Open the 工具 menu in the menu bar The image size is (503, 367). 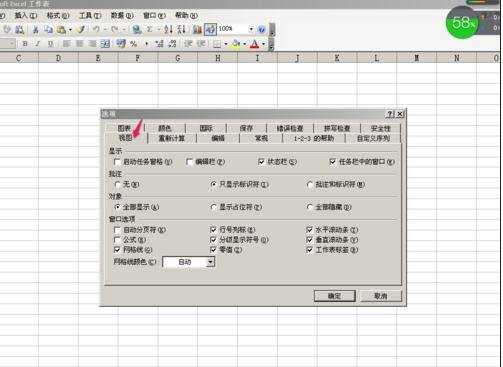click(90, 15)
